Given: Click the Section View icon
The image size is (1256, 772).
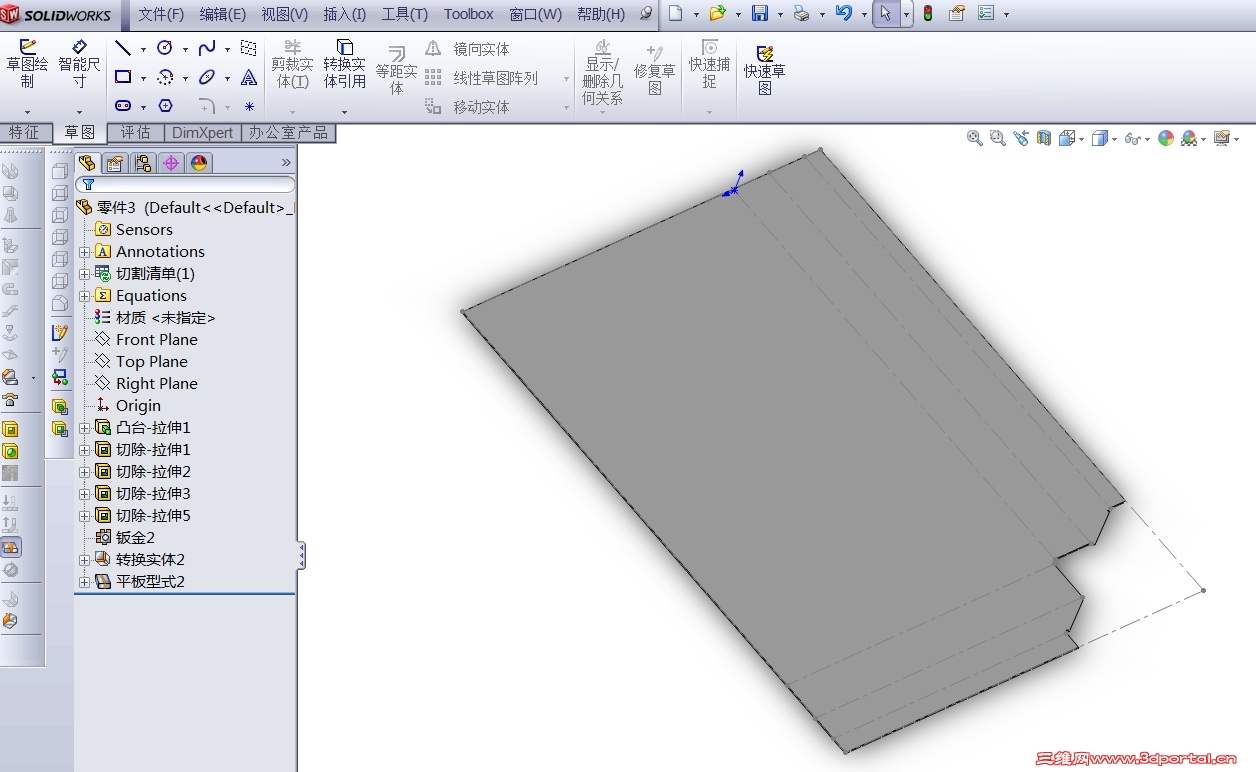Looking at the screenshot, I should (x=1044, y=139).
